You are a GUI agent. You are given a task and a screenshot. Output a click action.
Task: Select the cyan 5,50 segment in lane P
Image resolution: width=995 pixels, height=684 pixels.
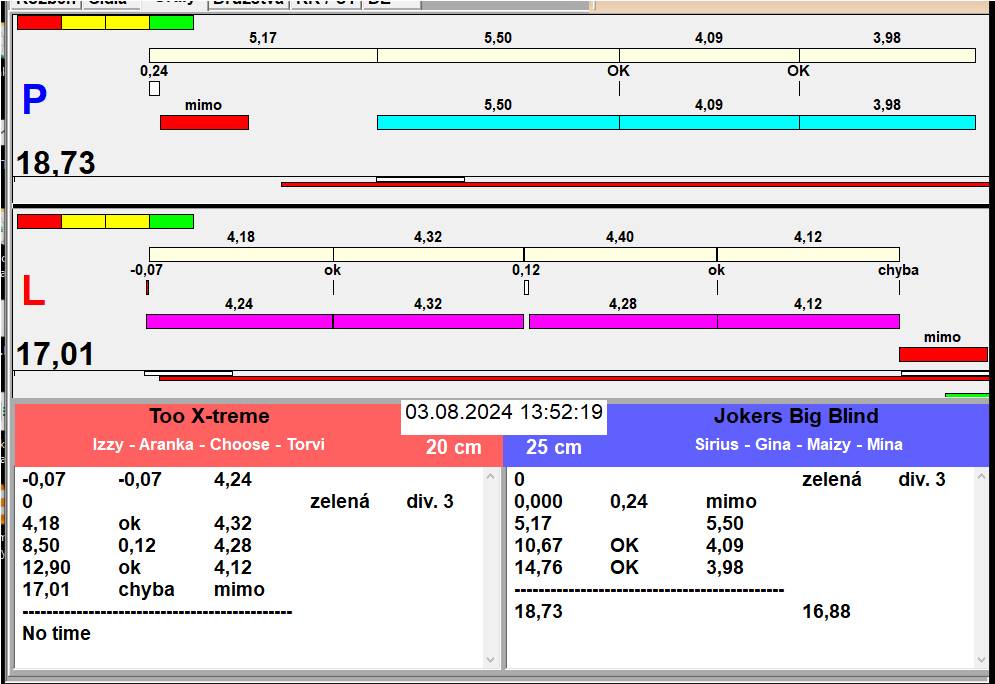pos(497,122)
